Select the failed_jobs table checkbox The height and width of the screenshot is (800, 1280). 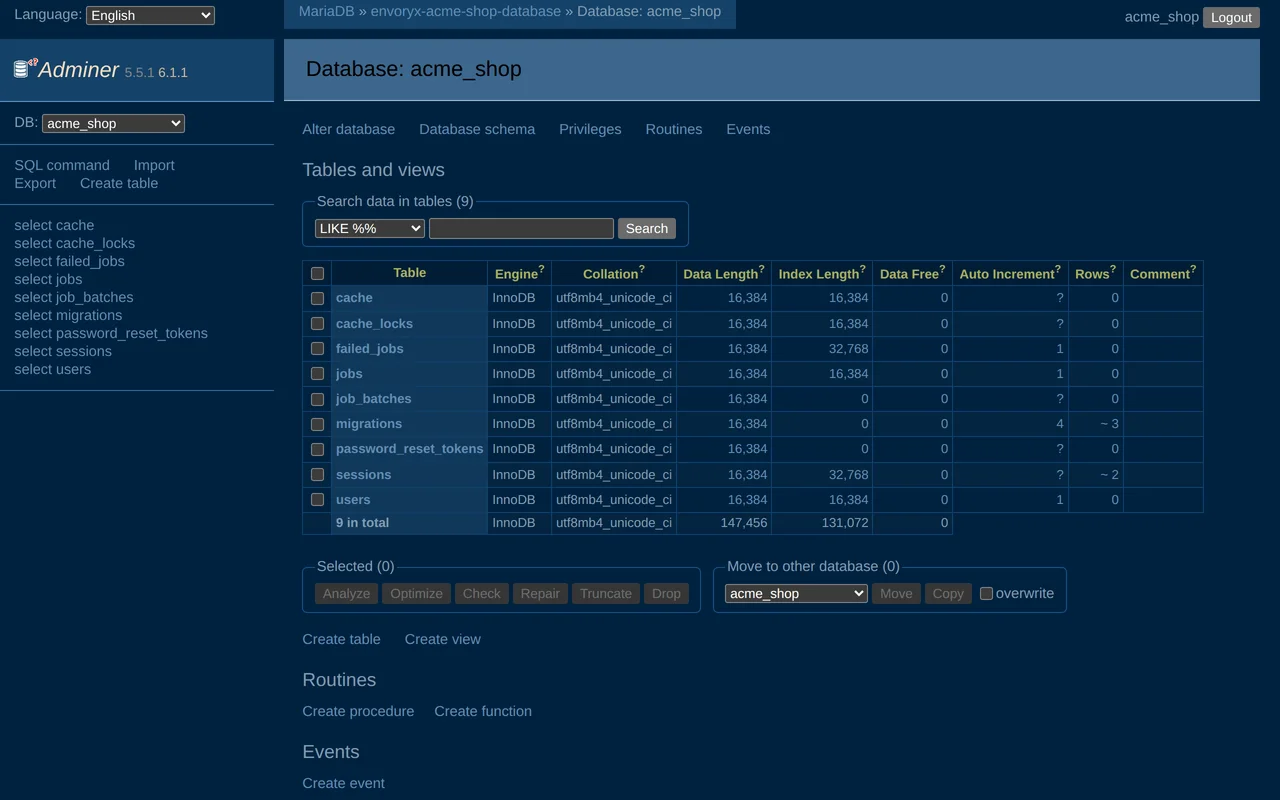pos(317,349)
